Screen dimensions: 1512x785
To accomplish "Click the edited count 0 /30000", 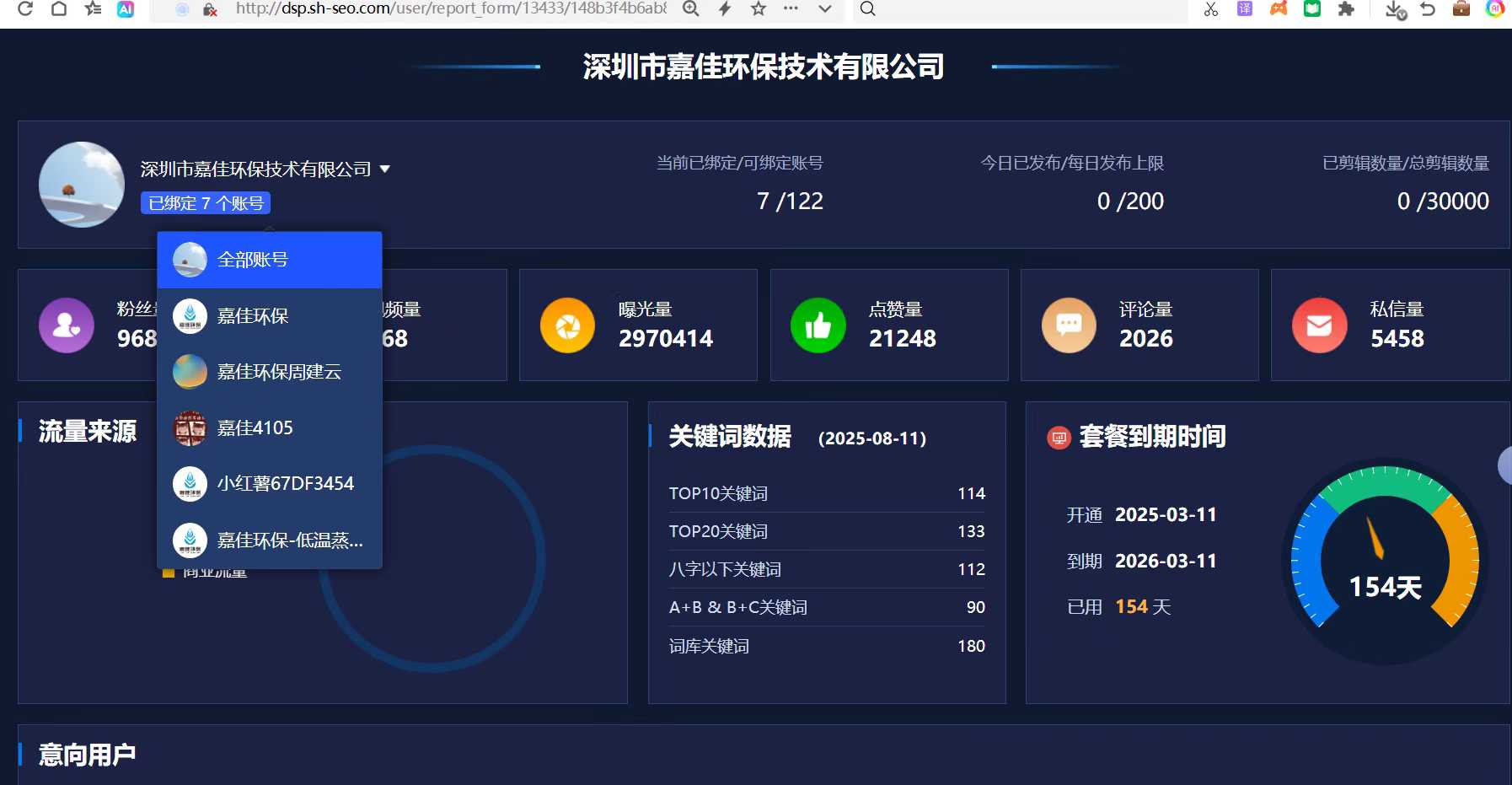I will click(x=1443, y=202).
